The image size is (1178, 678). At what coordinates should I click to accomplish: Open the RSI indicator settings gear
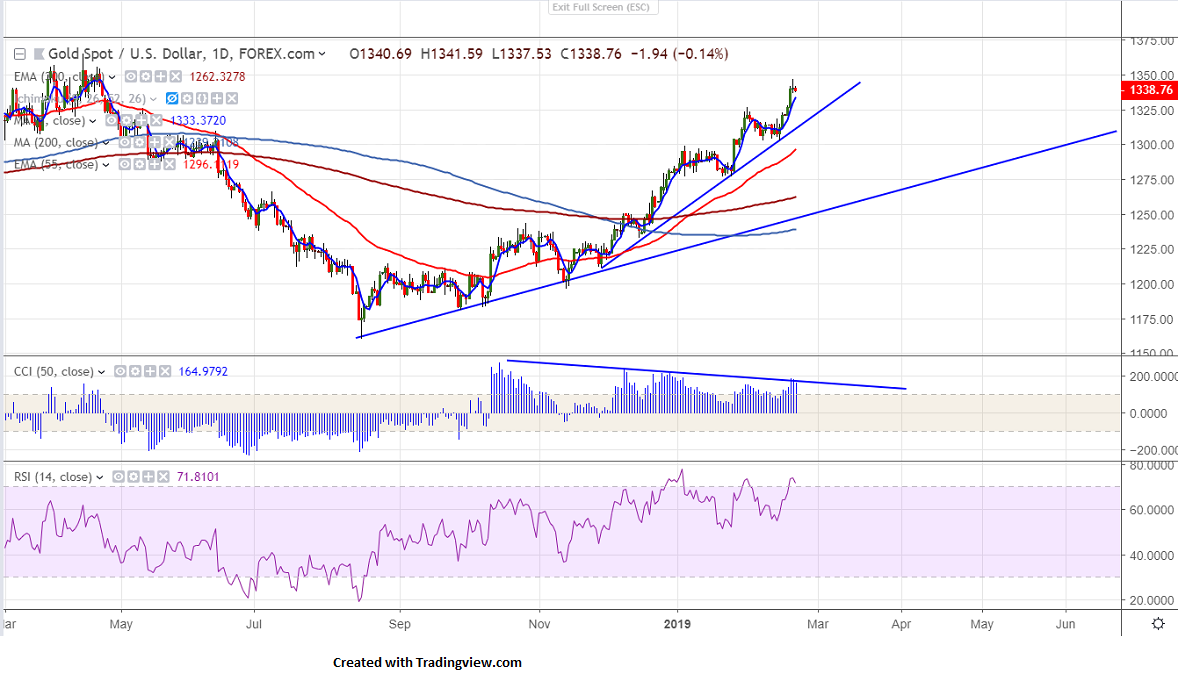[132, 477]
